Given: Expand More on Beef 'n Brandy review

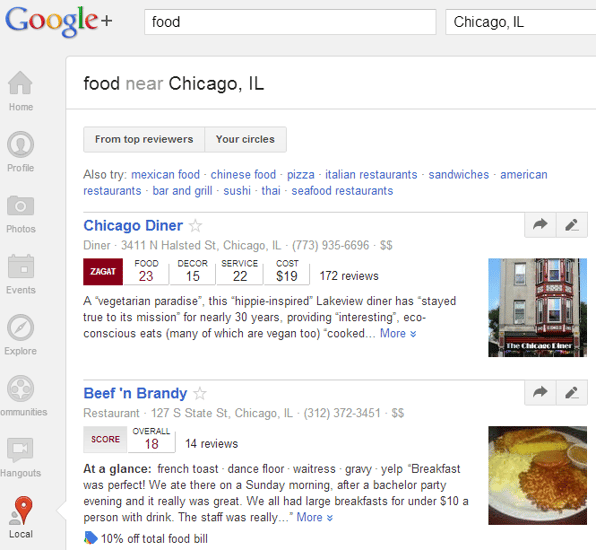Looking at the screenshot, I should click(315, 517).
